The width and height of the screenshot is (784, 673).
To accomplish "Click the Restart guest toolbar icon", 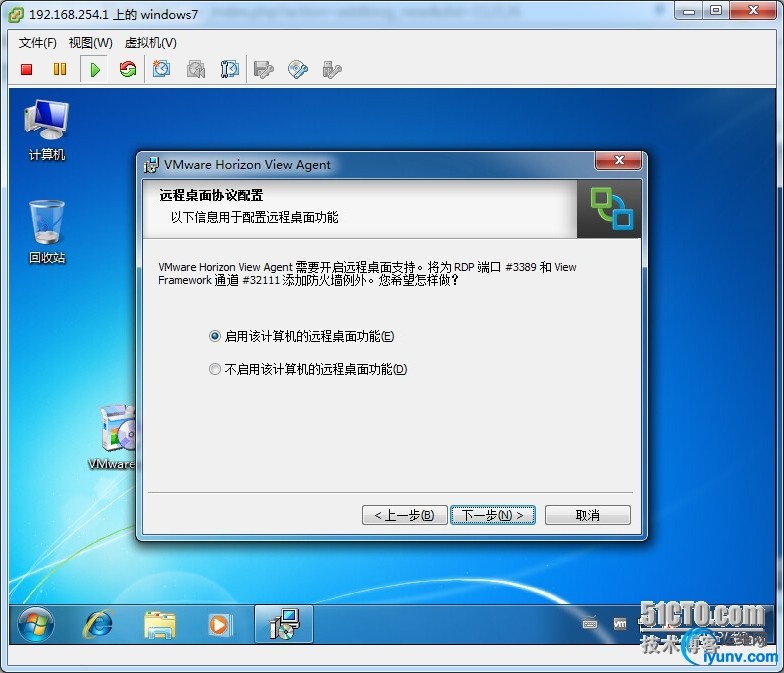I will click(x=128, y=69).
